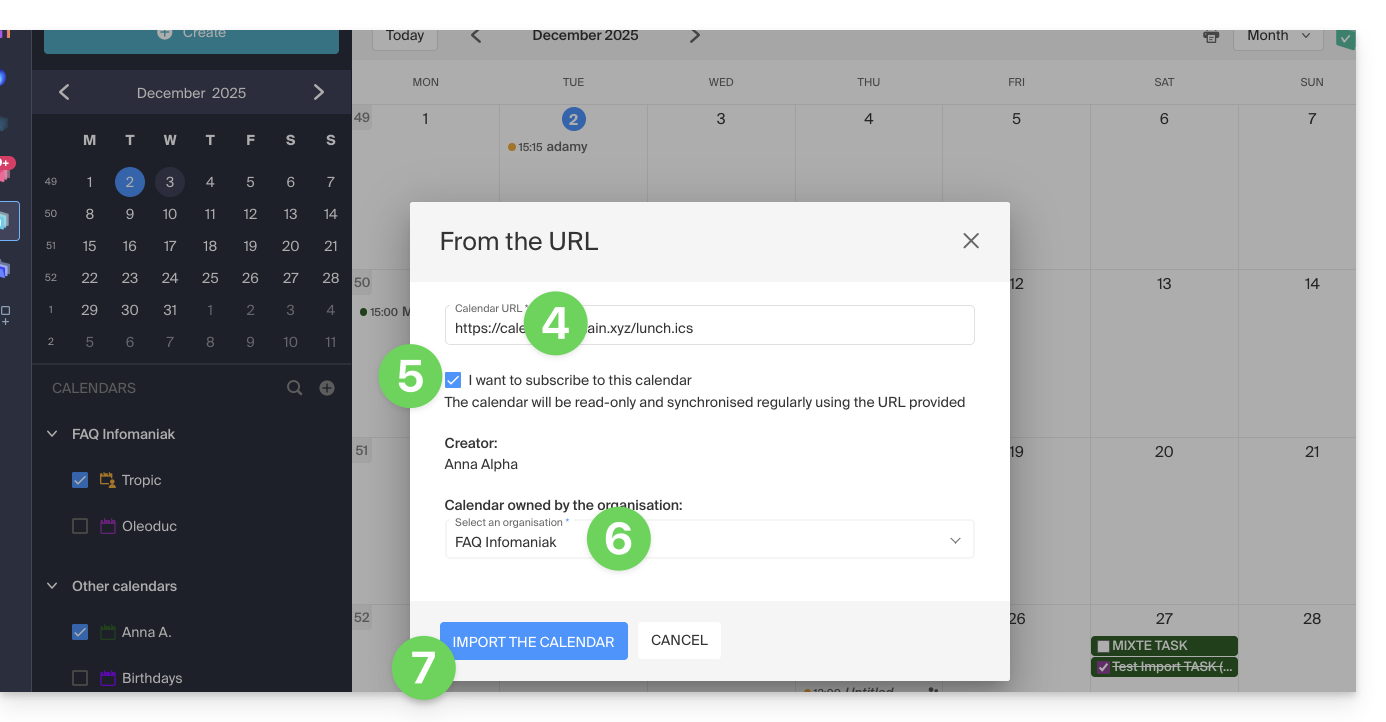Check the Birthdays calendar checkbox

coord(80,678)
